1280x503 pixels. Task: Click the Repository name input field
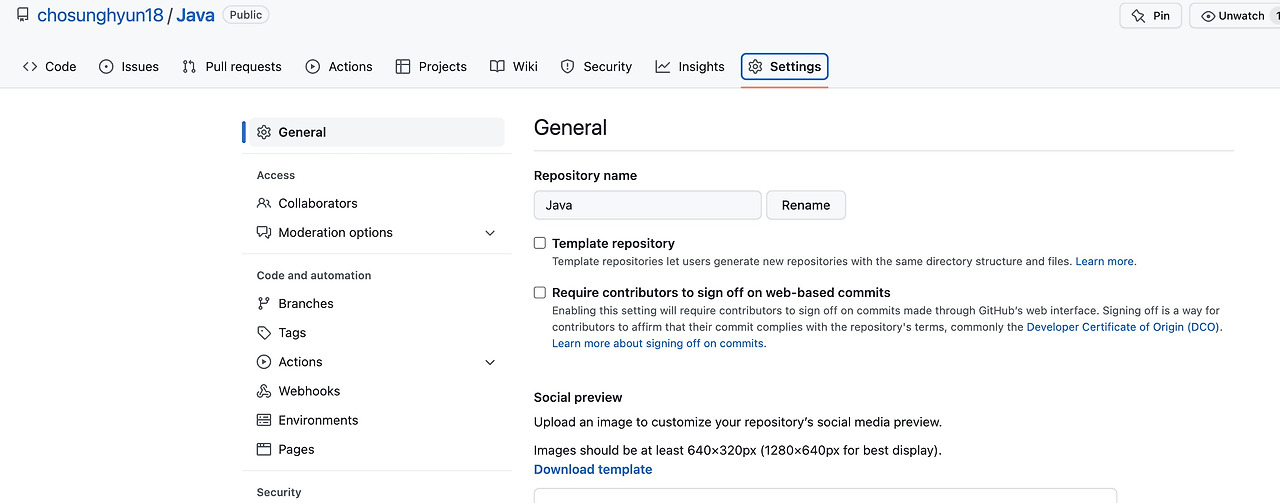(648, 205)
